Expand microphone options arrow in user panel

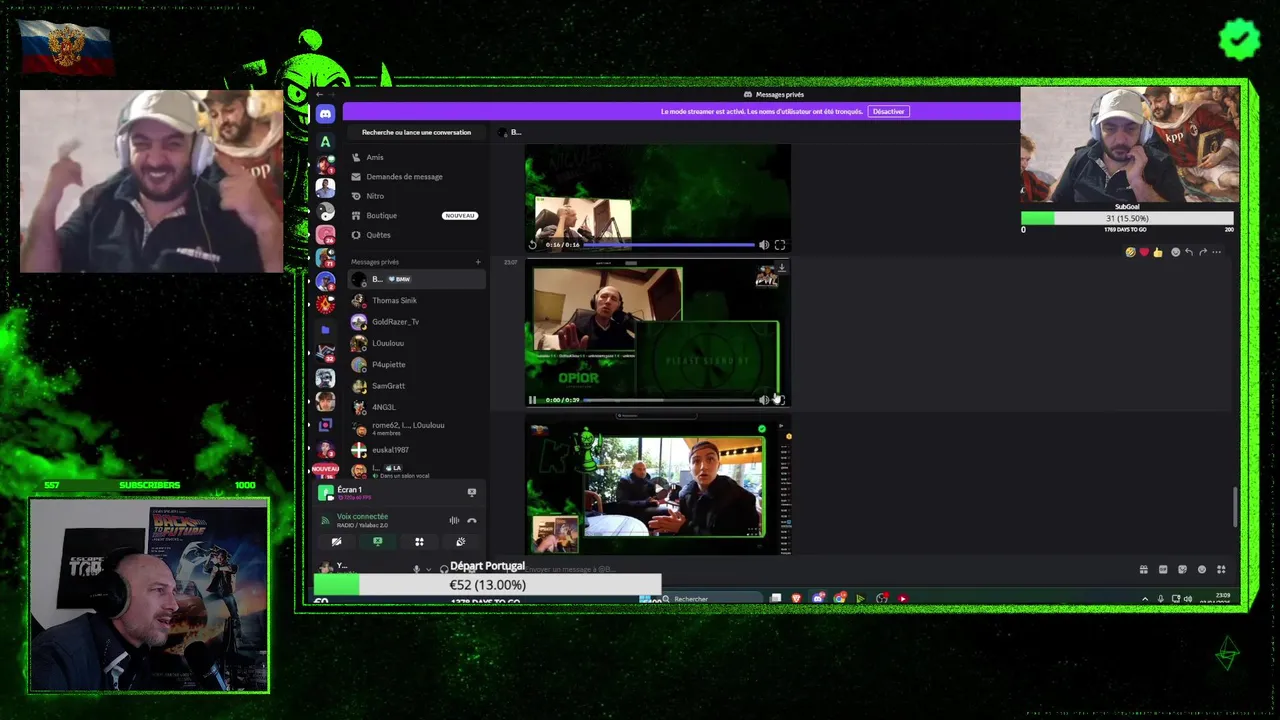(429, 569)
